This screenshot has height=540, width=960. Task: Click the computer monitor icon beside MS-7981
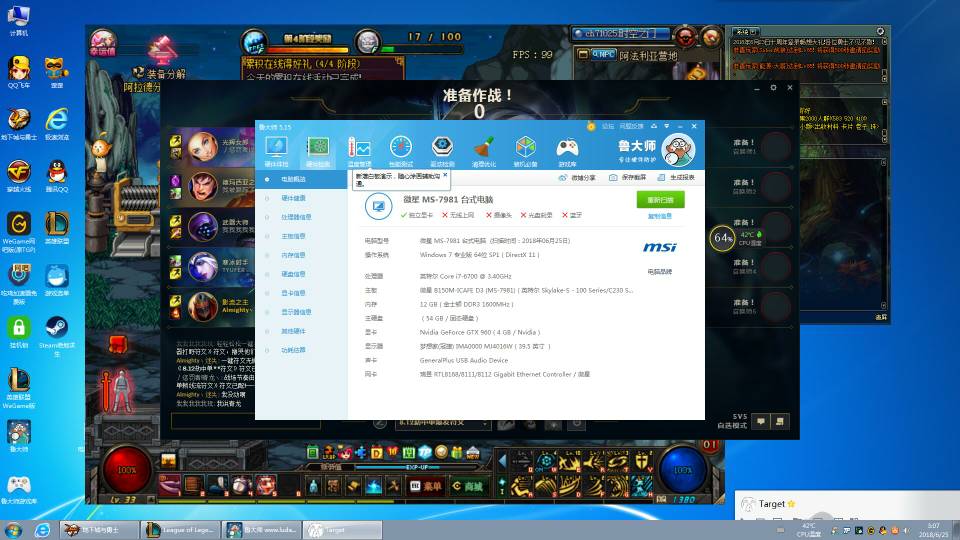(x=378, y=206)
